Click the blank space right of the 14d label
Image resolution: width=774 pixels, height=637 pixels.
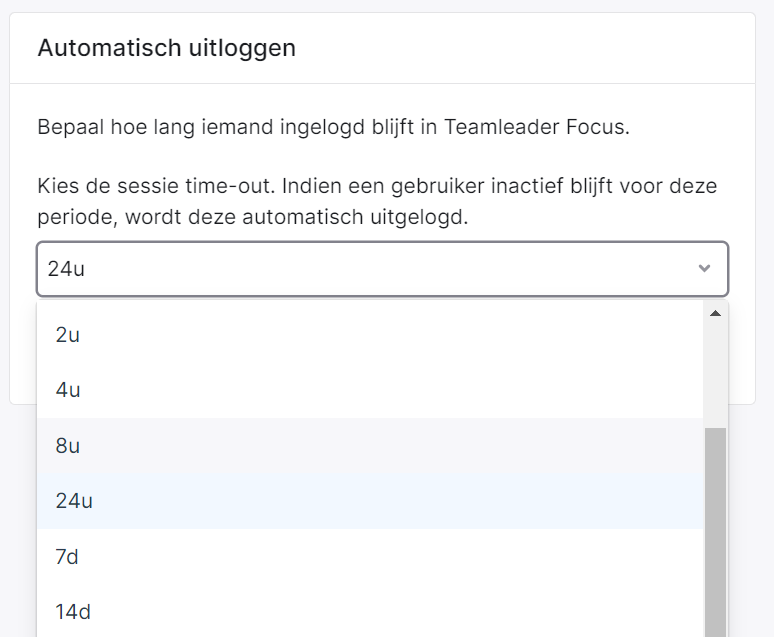(x=395, y=611)
